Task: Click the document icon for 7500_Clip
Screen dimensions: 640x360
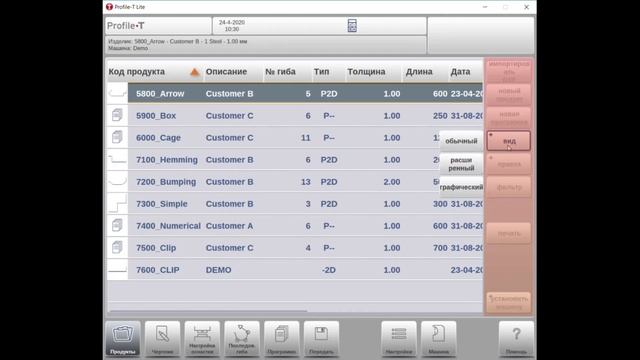Action: 118,248
